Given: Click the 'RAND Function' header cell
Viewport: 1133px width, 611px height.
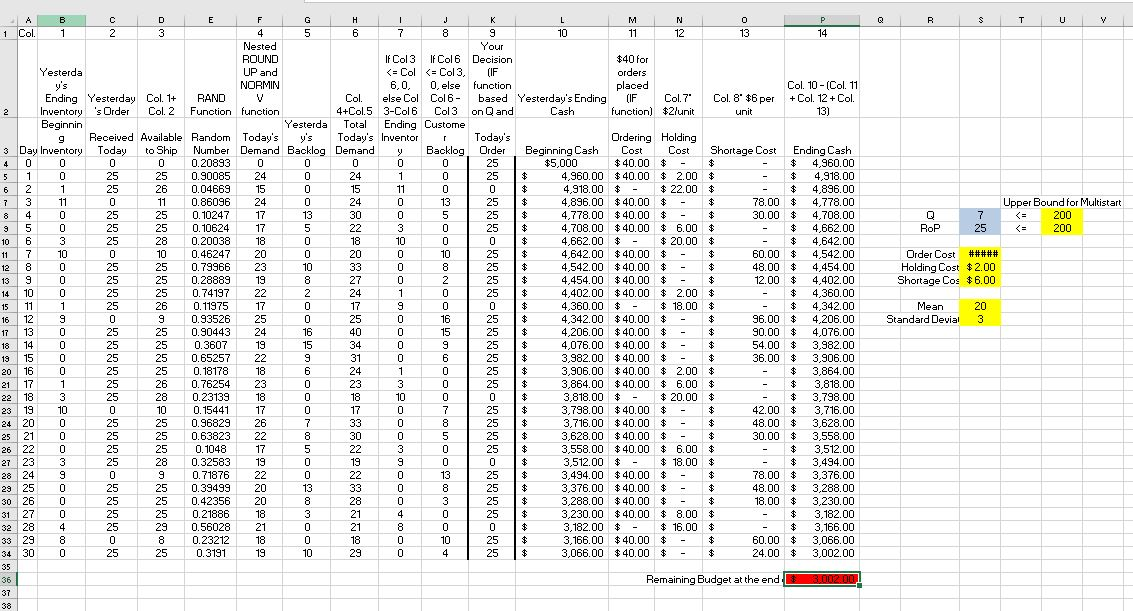Looking at the screenshot, I should [x=210, y=79].
